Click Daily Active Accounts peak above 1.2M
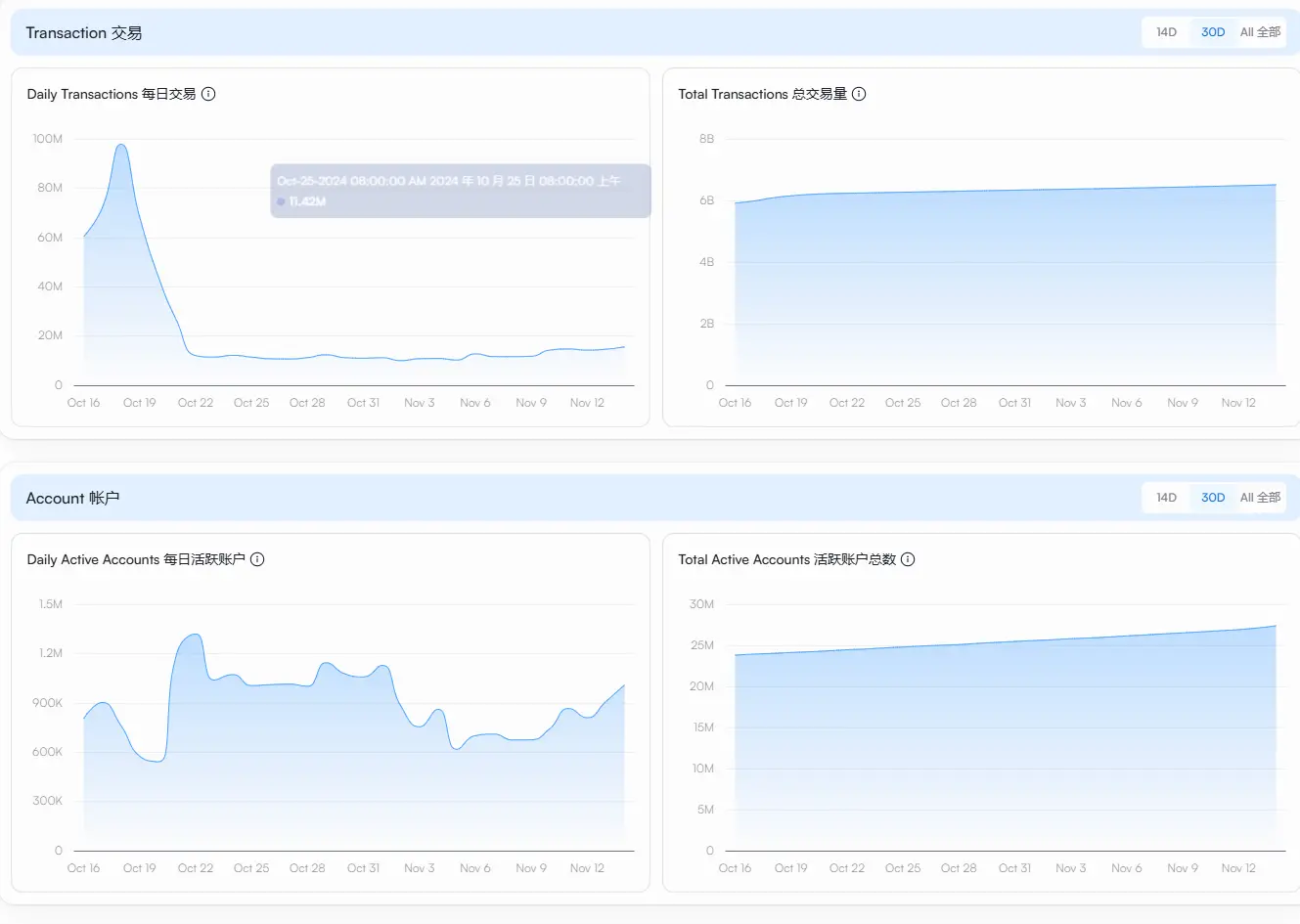1300x924 pixels. [195, 636]
